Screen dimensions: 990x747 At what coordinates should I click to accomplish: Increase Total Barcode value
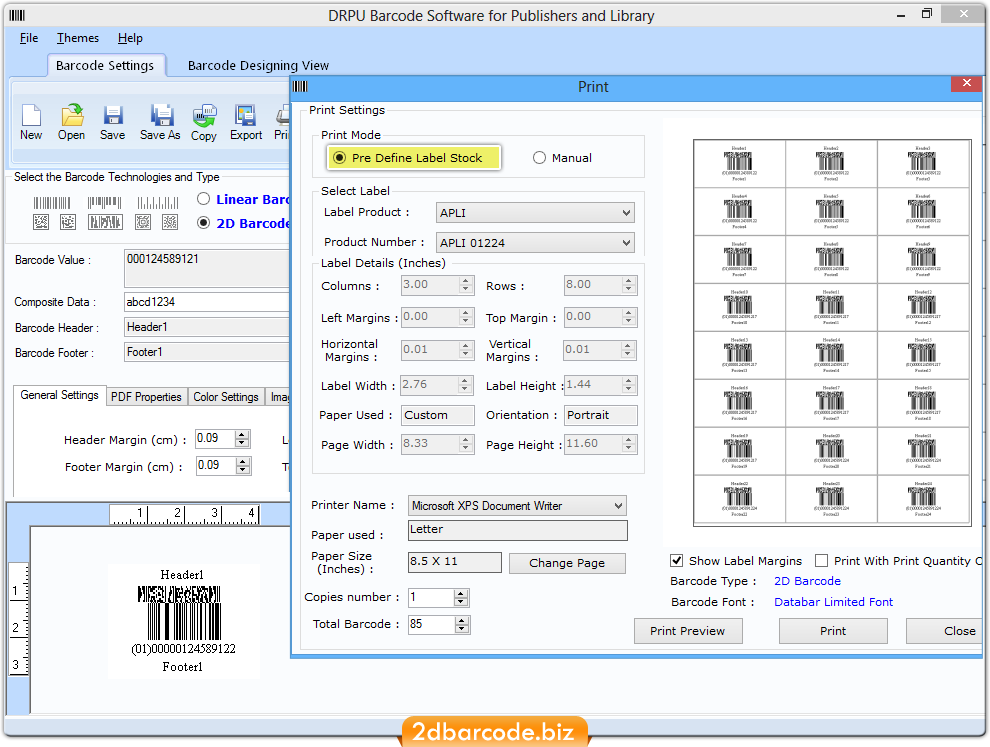point(462,621)
